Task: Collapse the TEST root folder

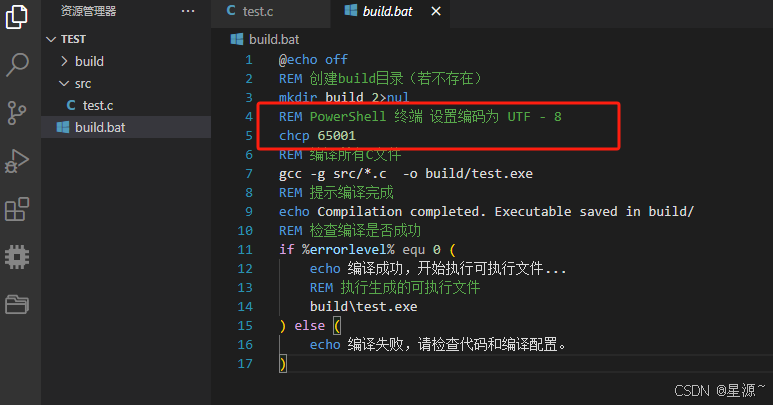Action: click(x=51, y=39)
